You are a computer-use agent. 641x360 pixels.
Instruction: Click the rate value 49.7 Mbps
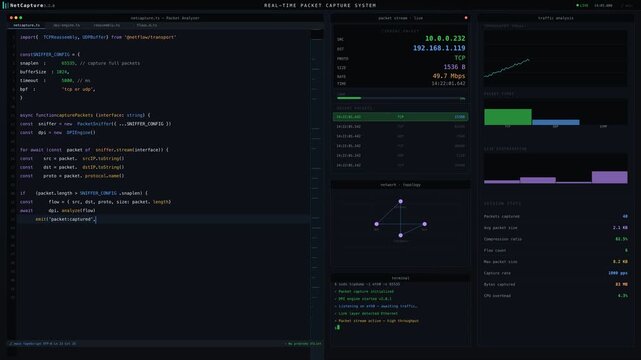pos(449,76)
